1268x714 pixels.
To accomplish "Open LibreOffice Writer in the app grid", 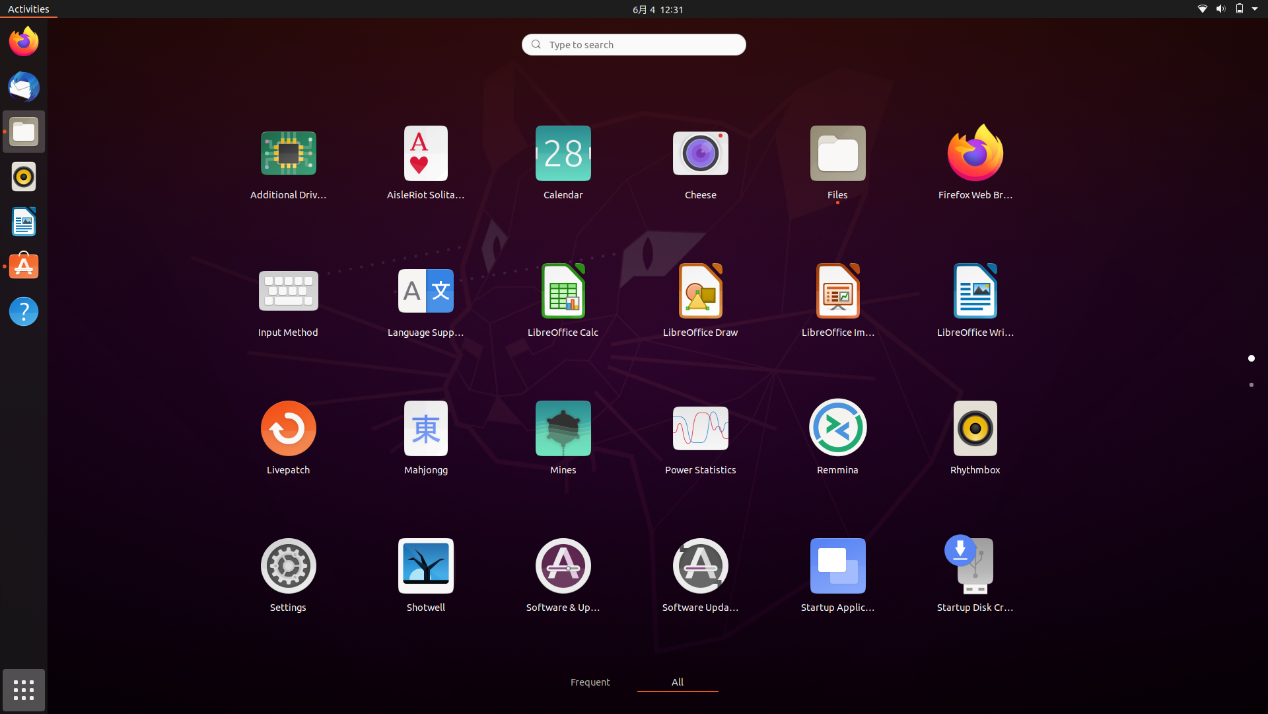I will [x=975, y=291].
